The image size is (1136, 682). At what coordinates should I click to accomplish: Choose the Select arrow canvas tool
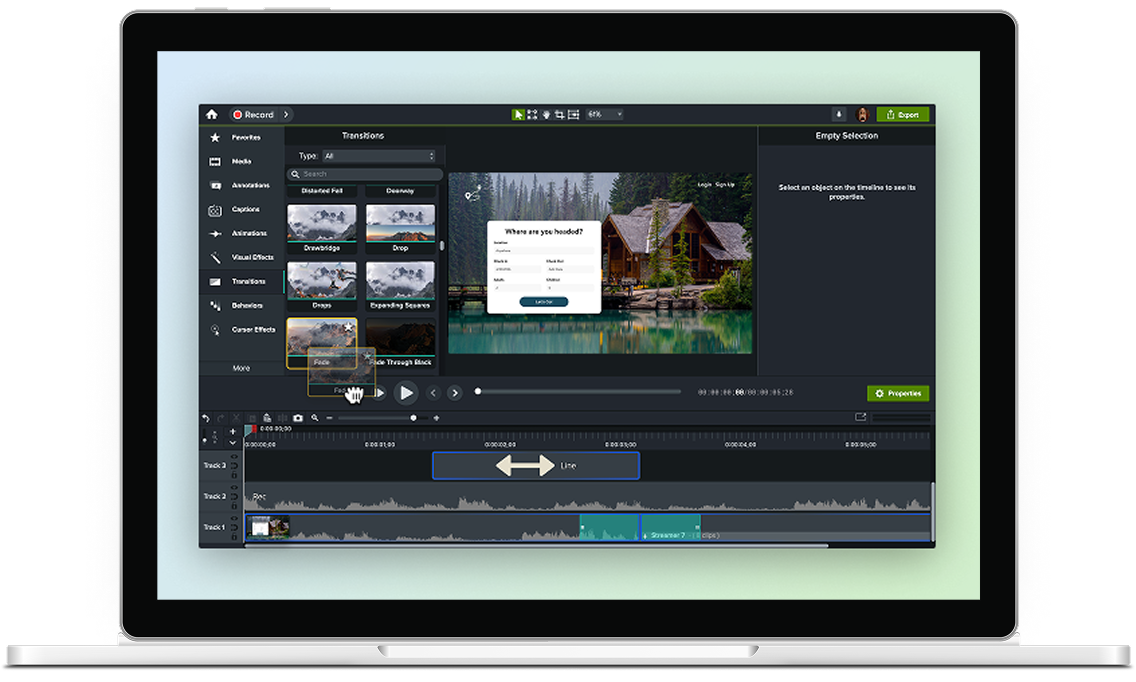(x=518, y=115)
